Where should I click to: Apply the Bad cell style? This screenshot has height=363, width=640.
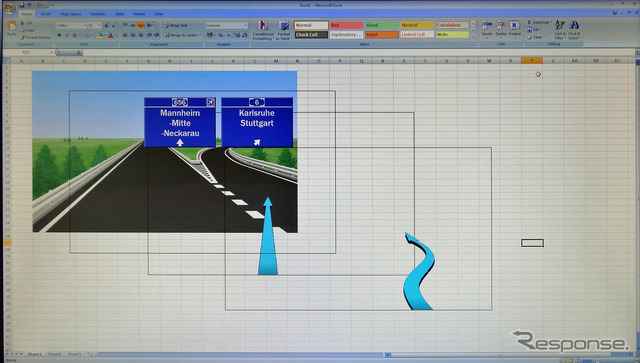(x=347, y=25)
